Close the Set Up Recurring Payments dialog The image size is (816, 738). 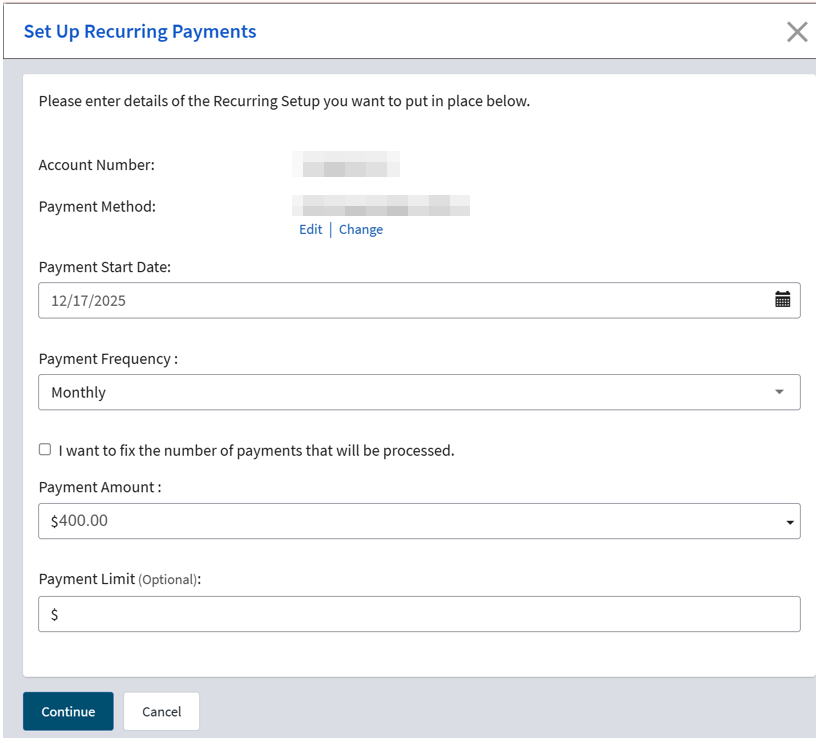(x=797, y=32)
